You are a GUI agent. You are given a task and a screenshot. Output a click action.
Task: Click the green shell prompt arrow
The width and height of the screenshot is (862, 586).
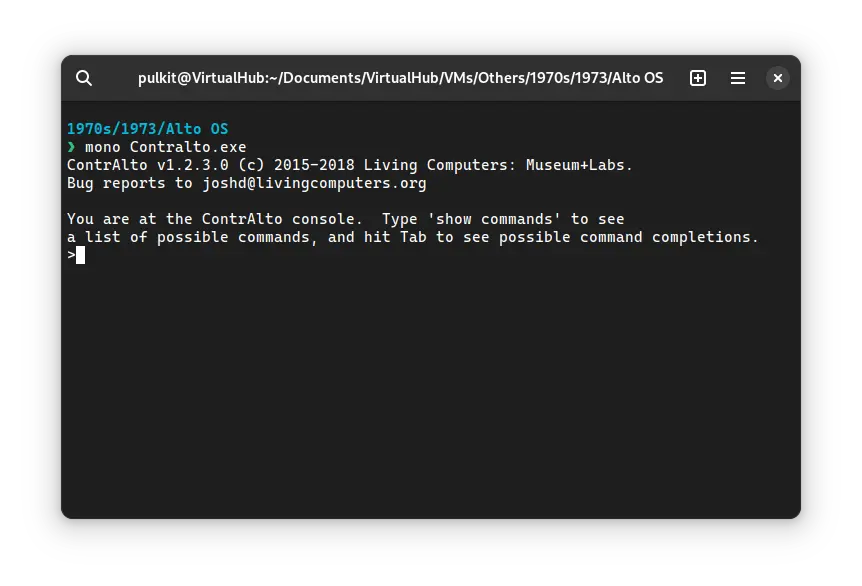pos(71,147)
